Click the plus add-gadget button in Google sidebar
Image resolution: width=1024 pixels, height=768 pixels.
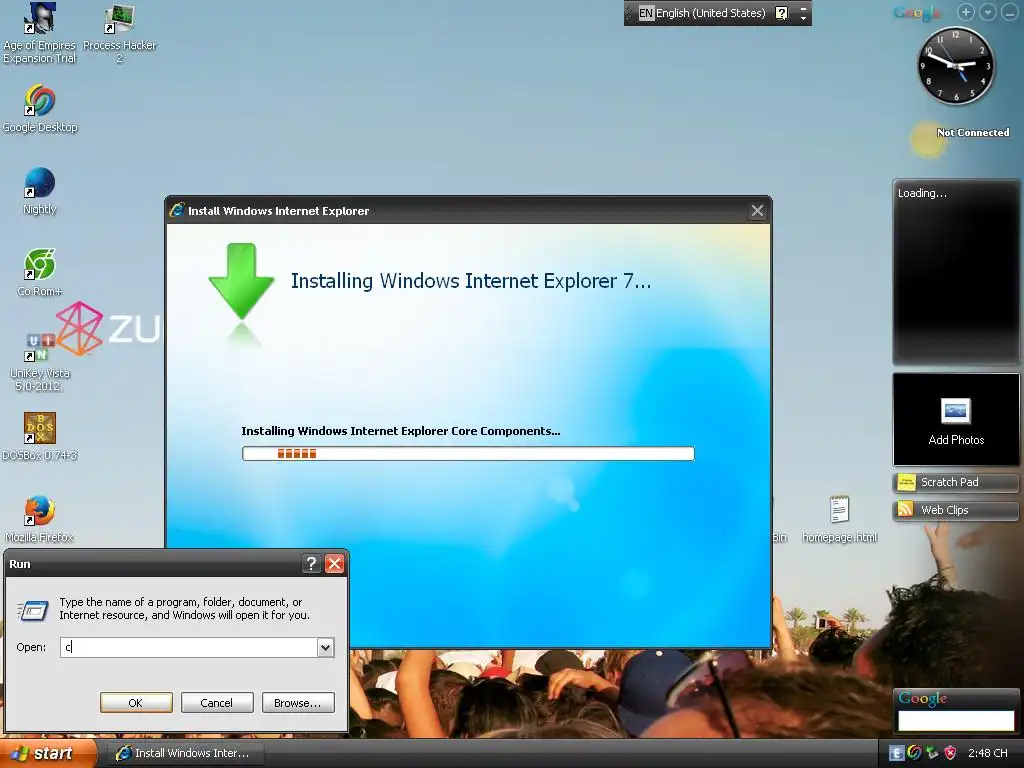tap(966, 12)
